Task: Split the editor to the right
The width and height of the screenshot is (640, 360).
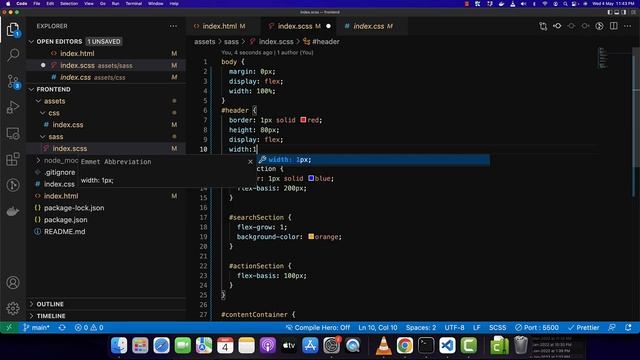Action: (613, 26)
